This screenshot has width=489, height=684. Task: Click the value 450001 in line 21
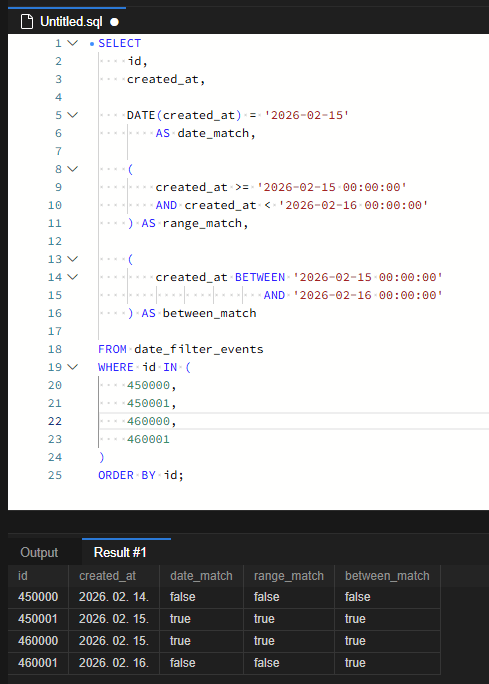tap(148, 403)
